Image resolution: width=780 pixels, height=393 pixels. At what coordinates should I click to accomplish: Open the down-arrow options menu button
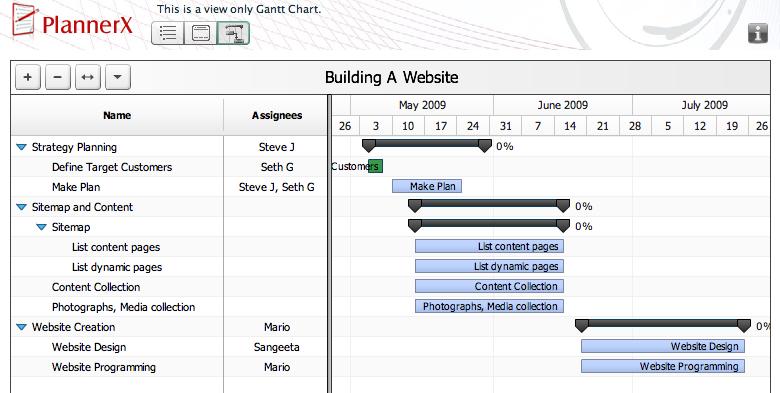[x=118, y=77]
